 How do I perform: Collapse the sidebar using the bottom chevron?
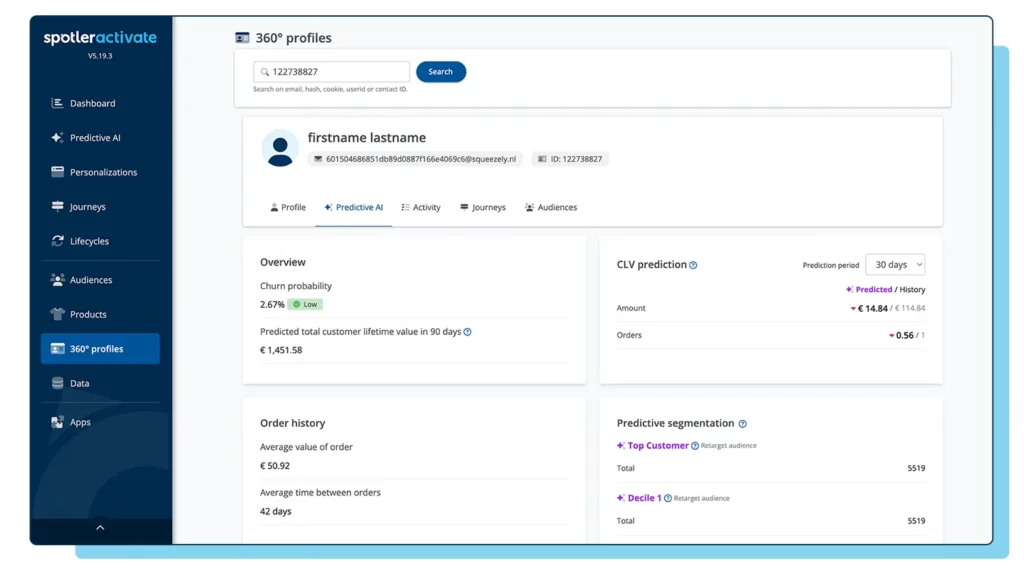pyautogui.click(x=99, y=527)
